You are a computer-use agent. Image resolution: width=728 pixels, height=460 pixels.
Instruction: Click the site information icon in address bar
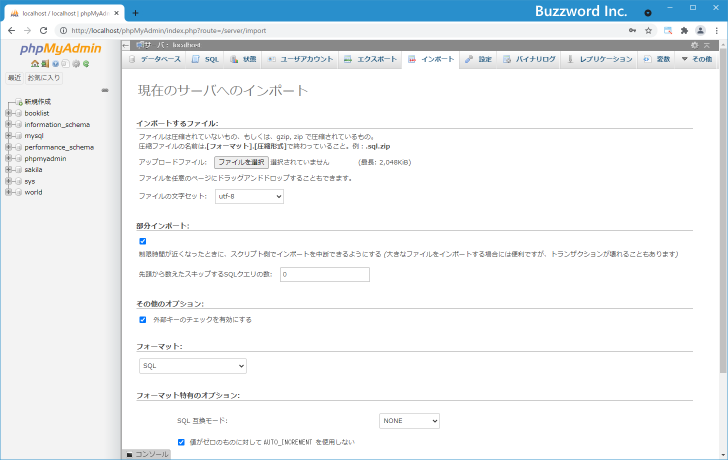63,31
